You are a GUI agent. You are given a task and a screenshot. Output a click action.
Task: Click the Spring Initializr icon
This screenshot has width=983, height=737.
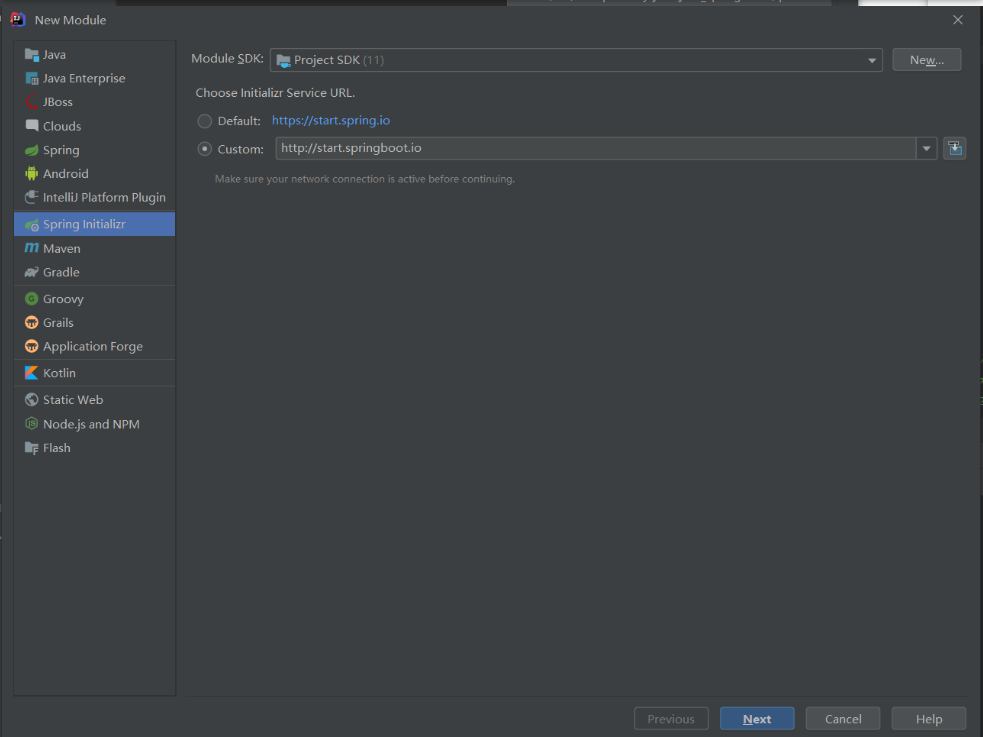pos(31,224)
